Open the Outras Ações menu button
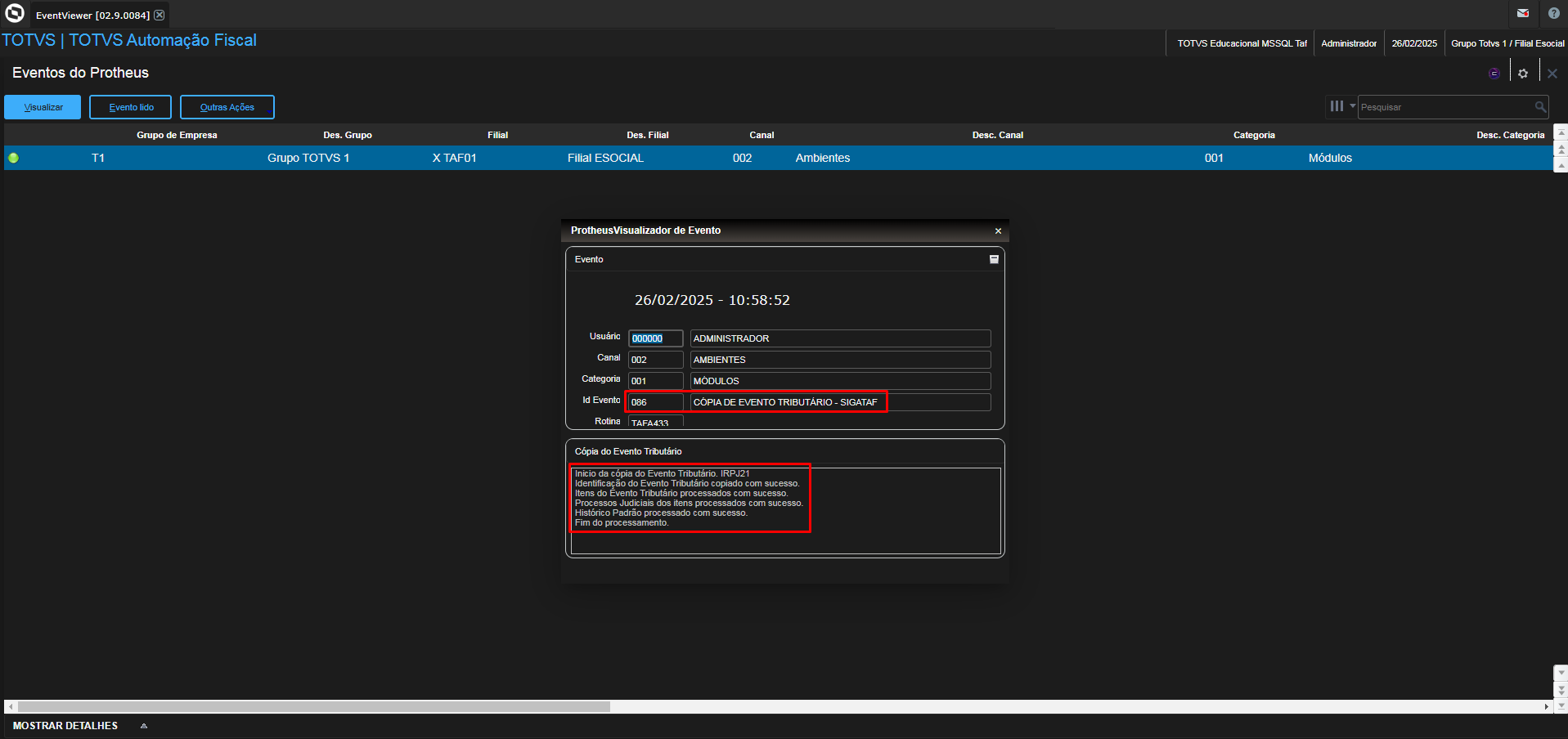Image resolution: width=1568 pixels, height=739 pixels. click(227, 107)
